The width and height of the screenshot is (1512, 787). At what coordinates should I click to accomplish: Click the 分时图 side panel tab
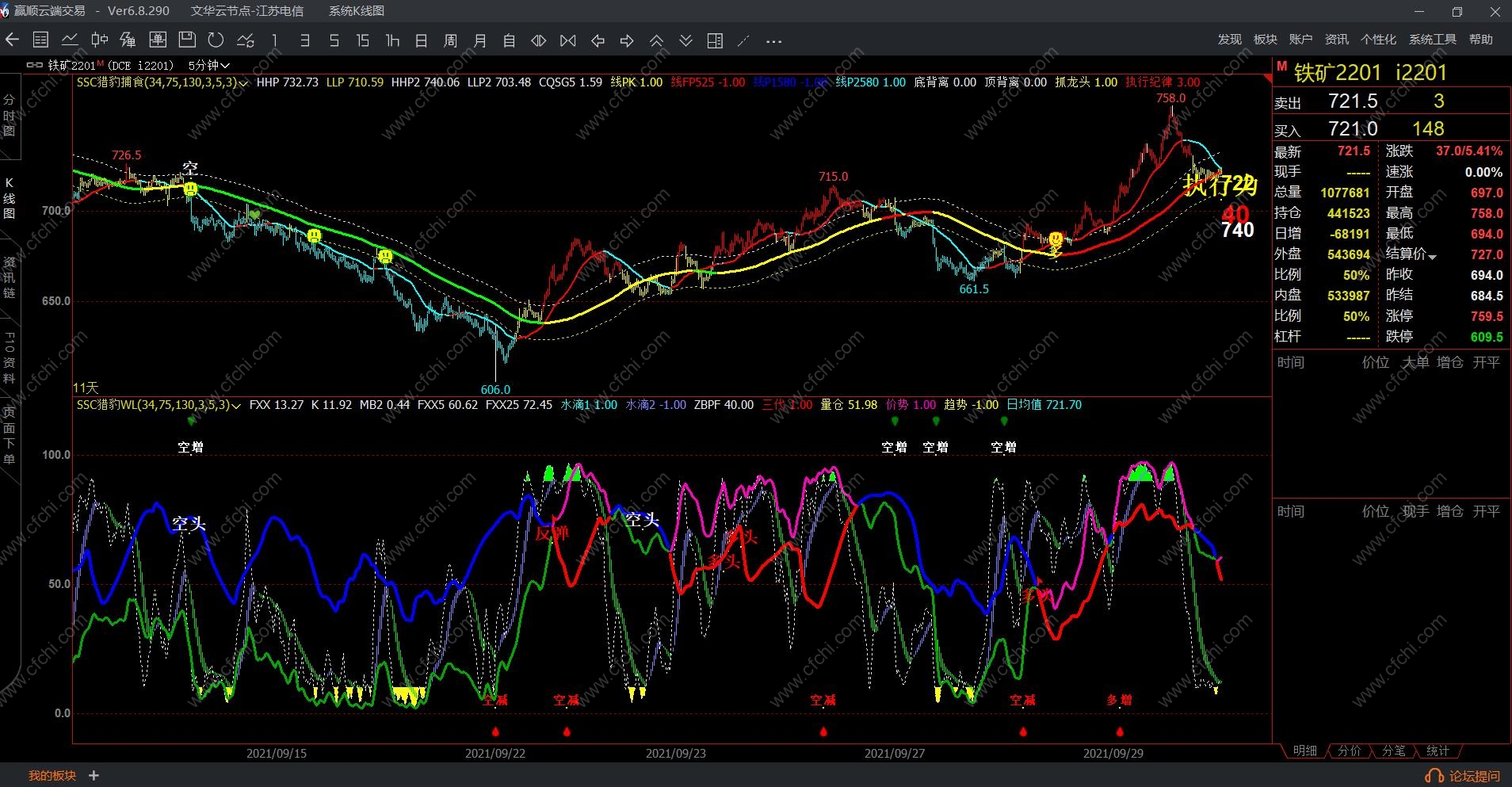tap(10, 115)
